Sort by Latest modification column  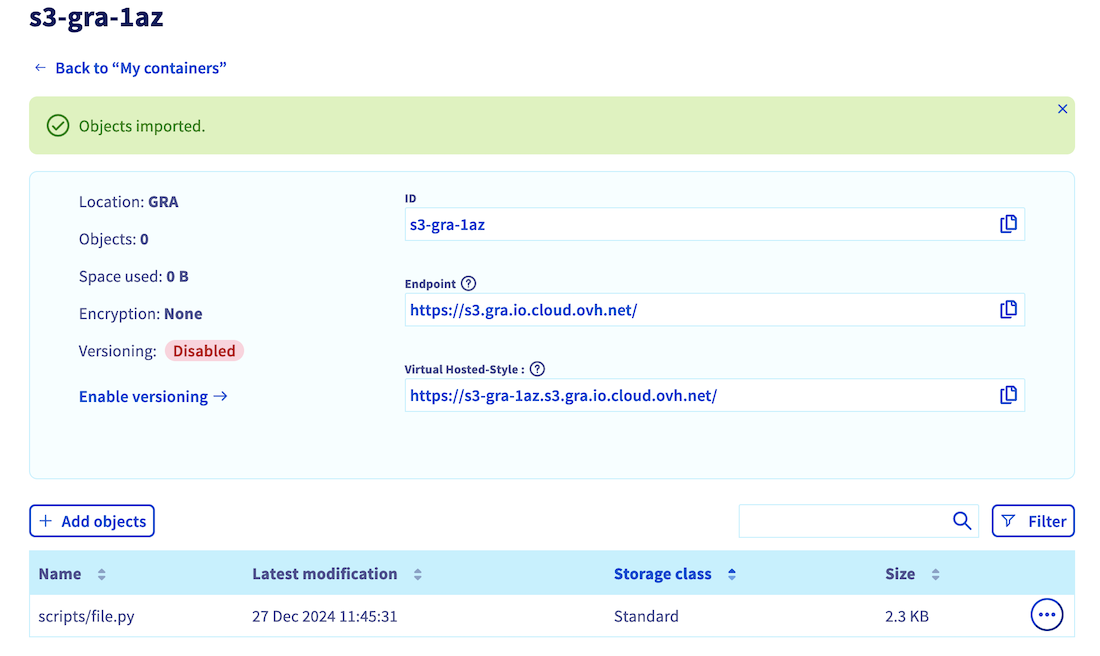click(x=417, y=575)
